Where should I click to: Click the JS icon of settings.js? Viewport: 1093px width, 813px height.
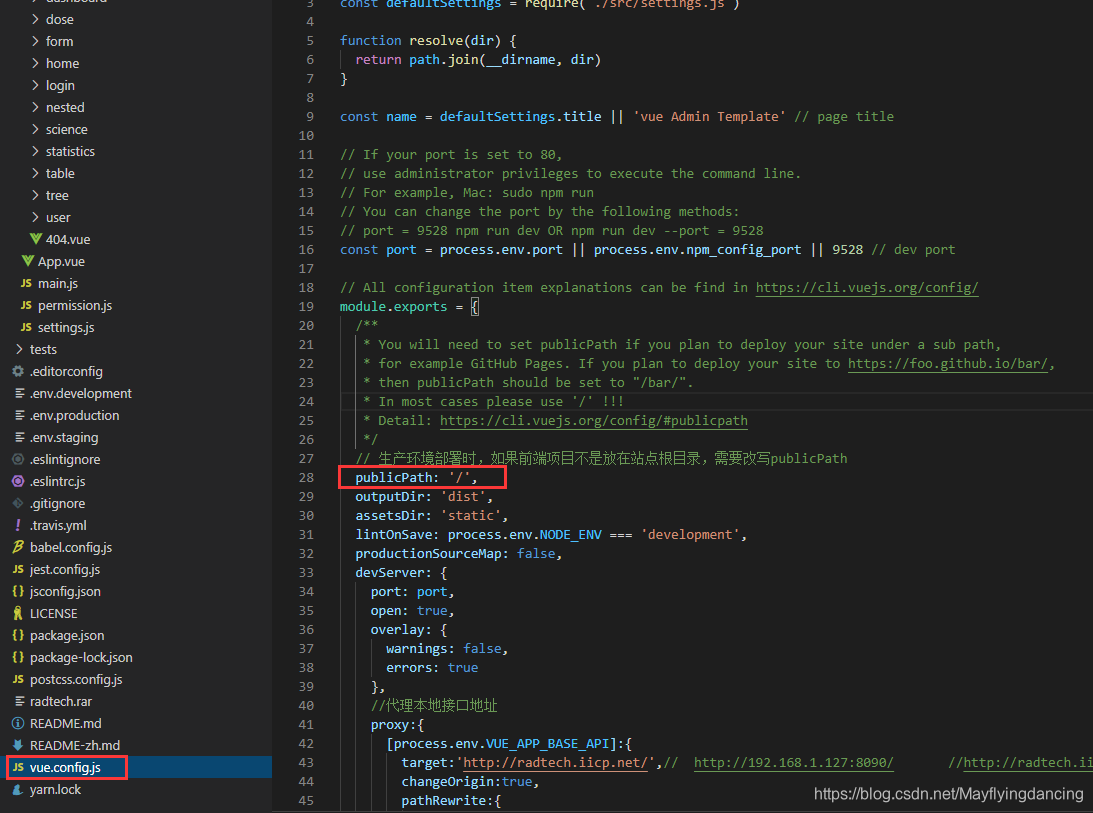26,327
